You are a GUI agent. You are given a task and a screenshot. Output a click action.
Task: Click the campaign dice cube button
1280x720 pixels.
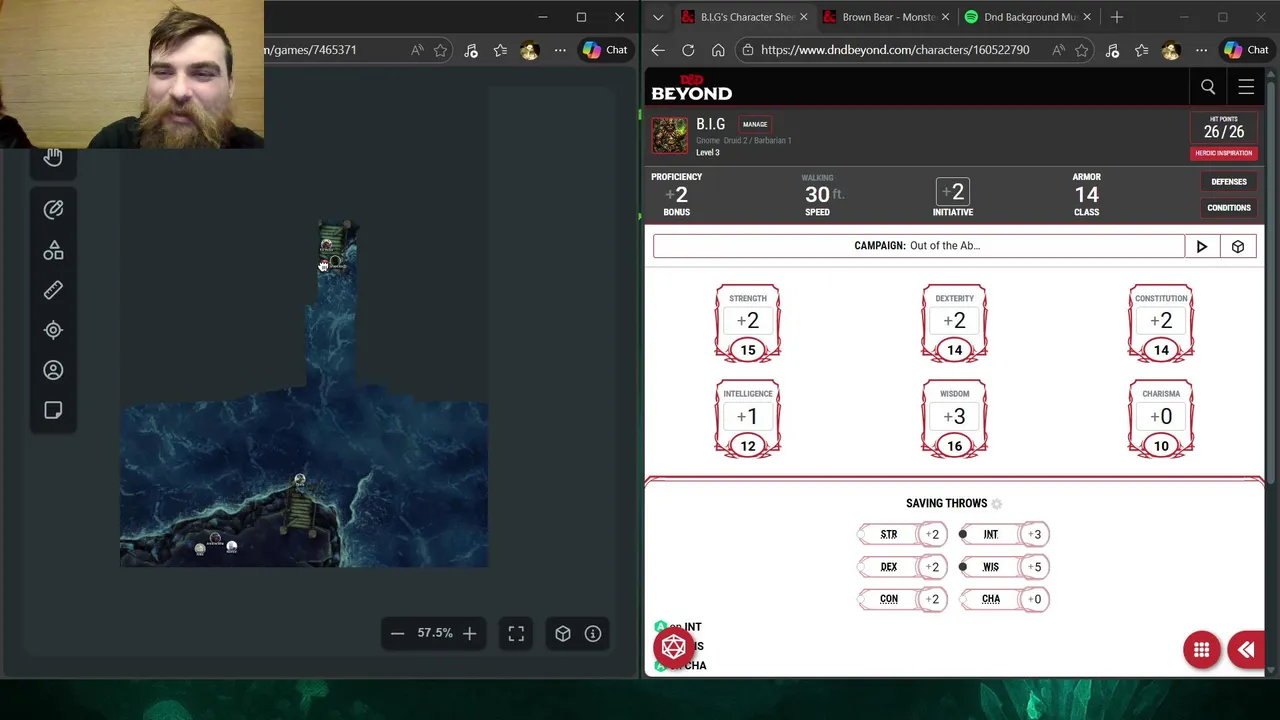(1238, 246)
